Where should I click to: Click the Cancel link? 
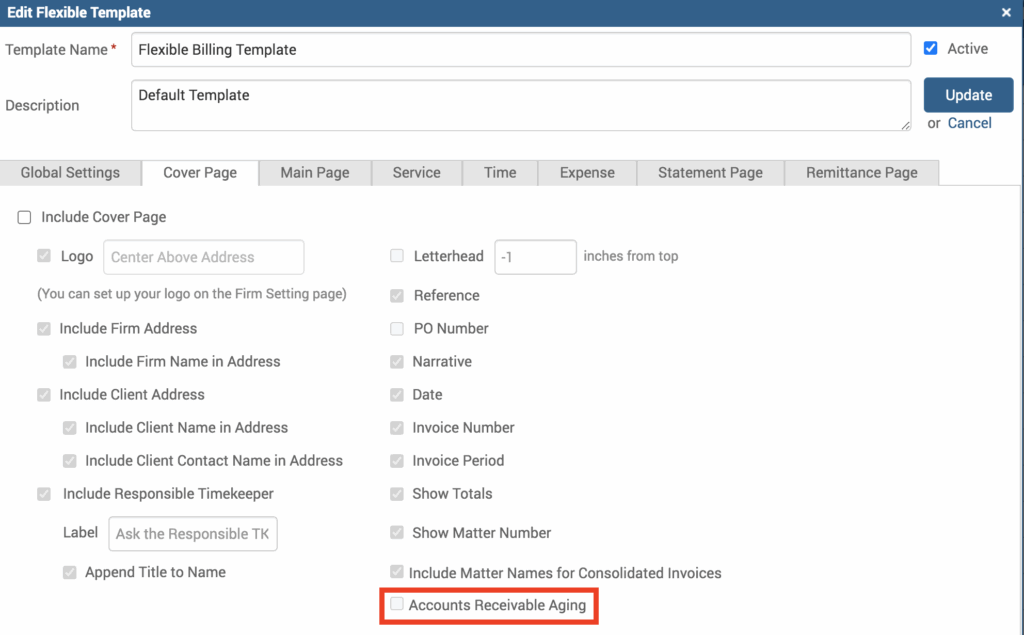tap(969, 123)
